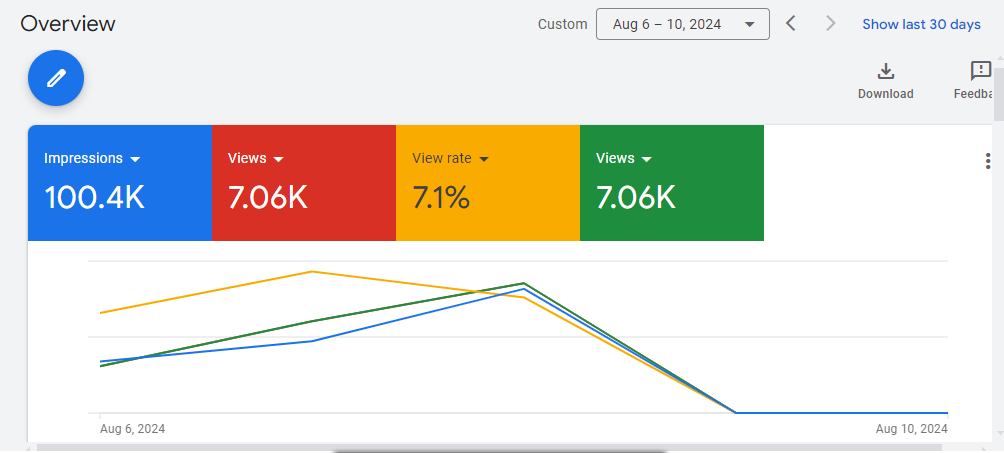Screen dimensions: 1004x453
Task: Click the Aug 6, 2024 axis label
Action: click(133, 429)
